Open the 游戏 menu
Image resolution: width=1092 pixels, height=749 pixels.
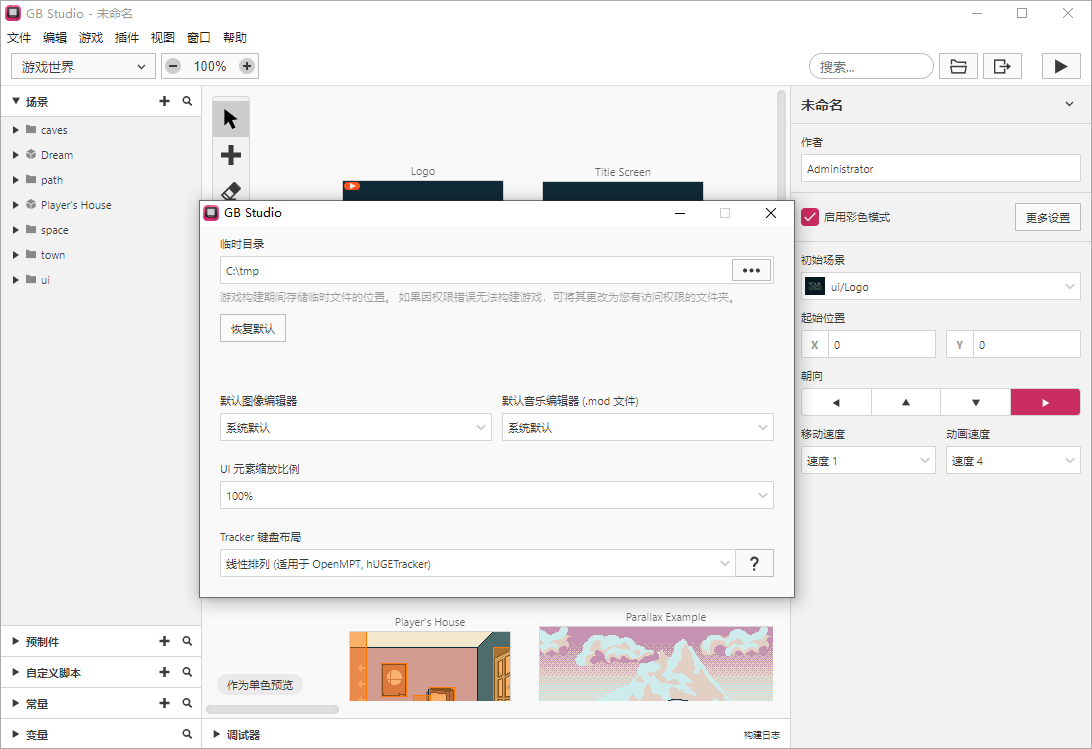pos(91,38)
